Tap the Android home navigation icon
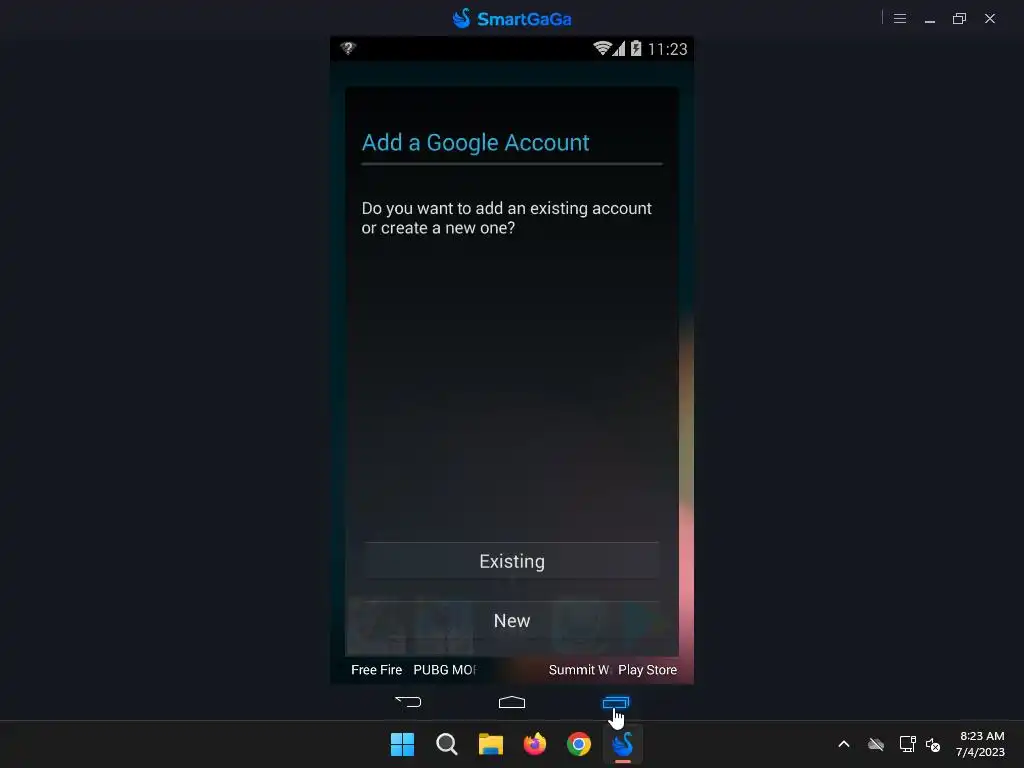 coord(511,702)
